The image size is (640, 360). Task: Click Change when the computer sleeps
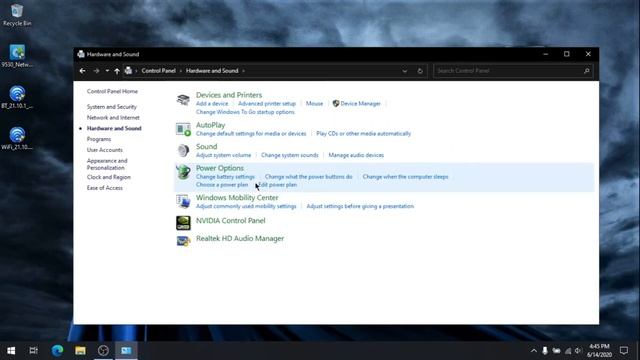click(405, 177)
